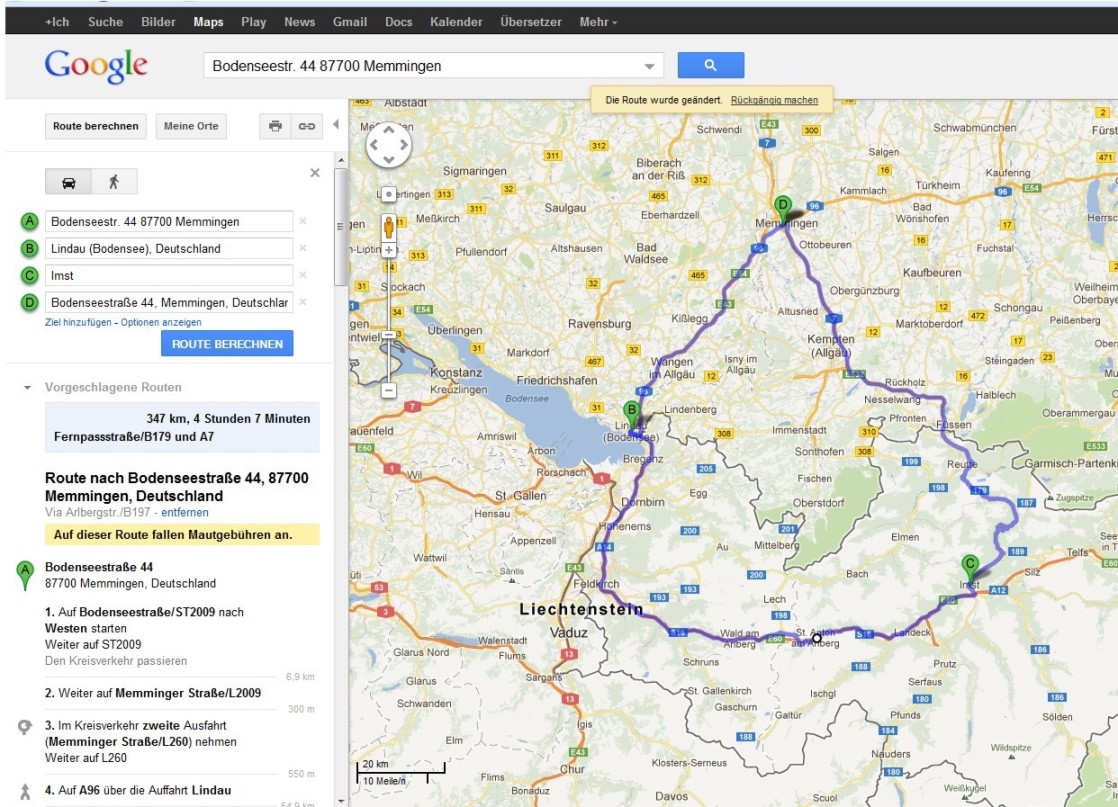This screenshot has height=807, width=1118.
Task: Pan the map up using the arrow
Action: 389,130
